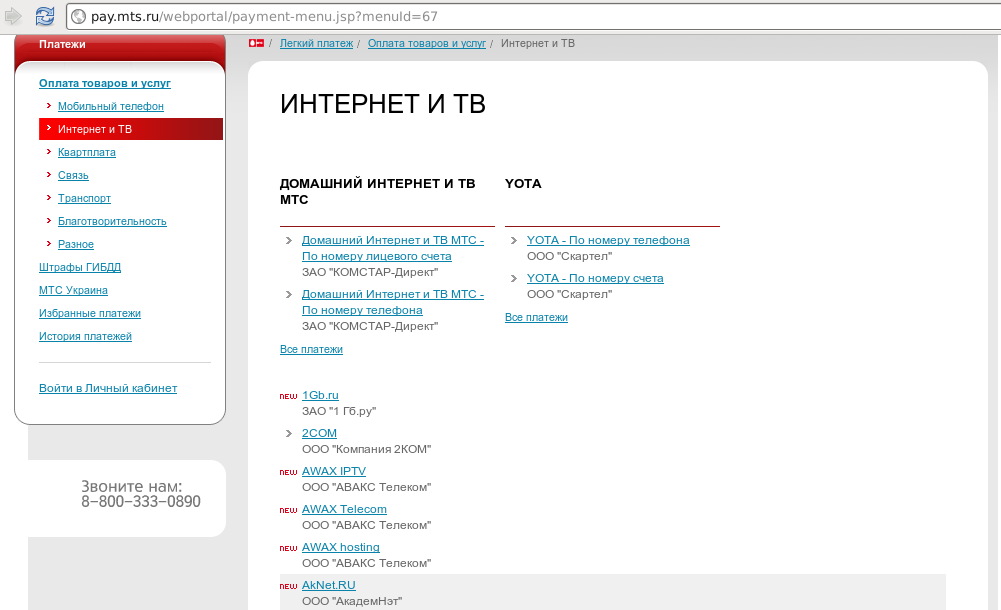Open the AWAX Telecom provider link
The width and height of the screenshot is (1001, 610).
[344, 509]
